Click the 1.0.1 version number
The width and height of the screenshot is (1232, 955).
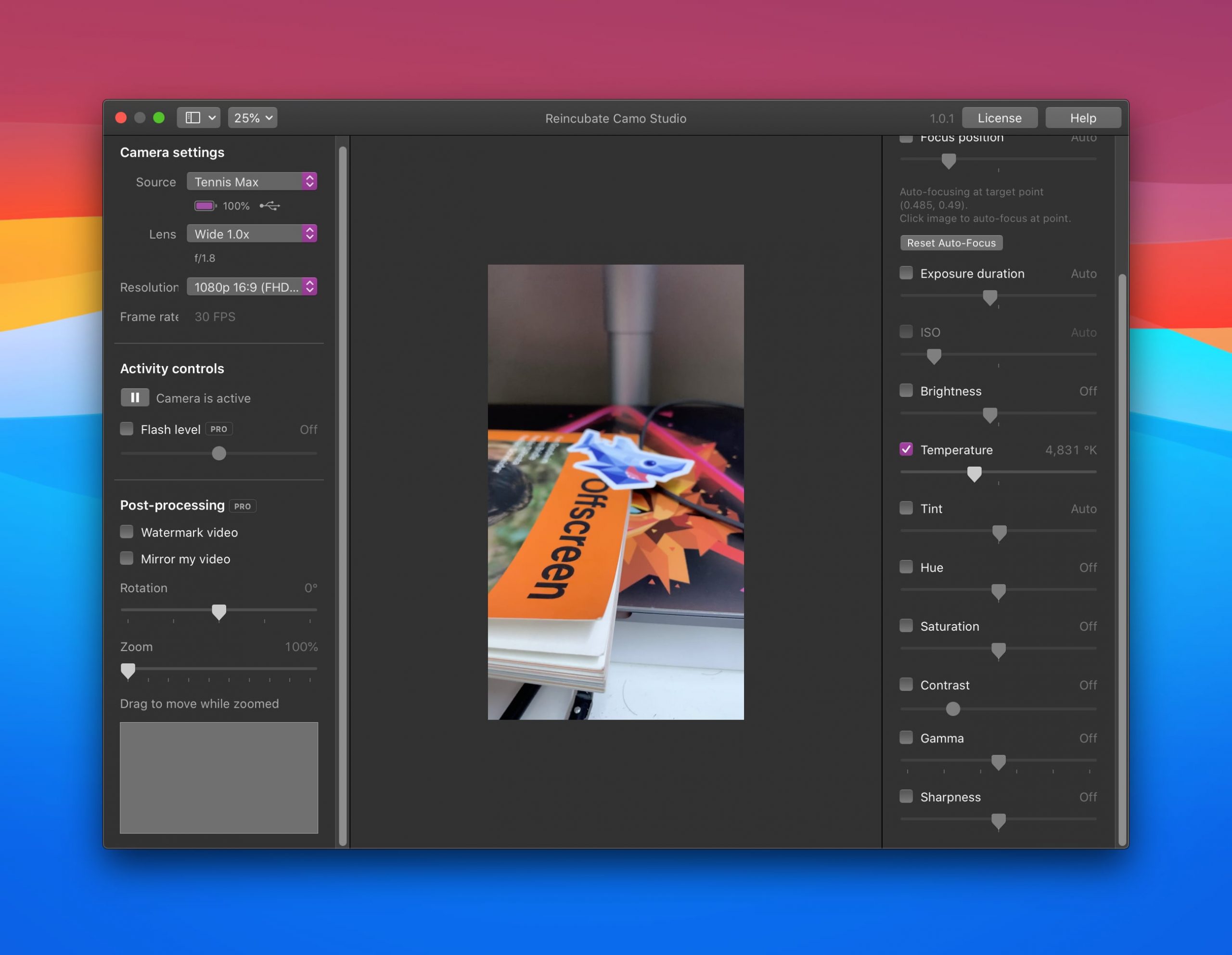point(941,118)
